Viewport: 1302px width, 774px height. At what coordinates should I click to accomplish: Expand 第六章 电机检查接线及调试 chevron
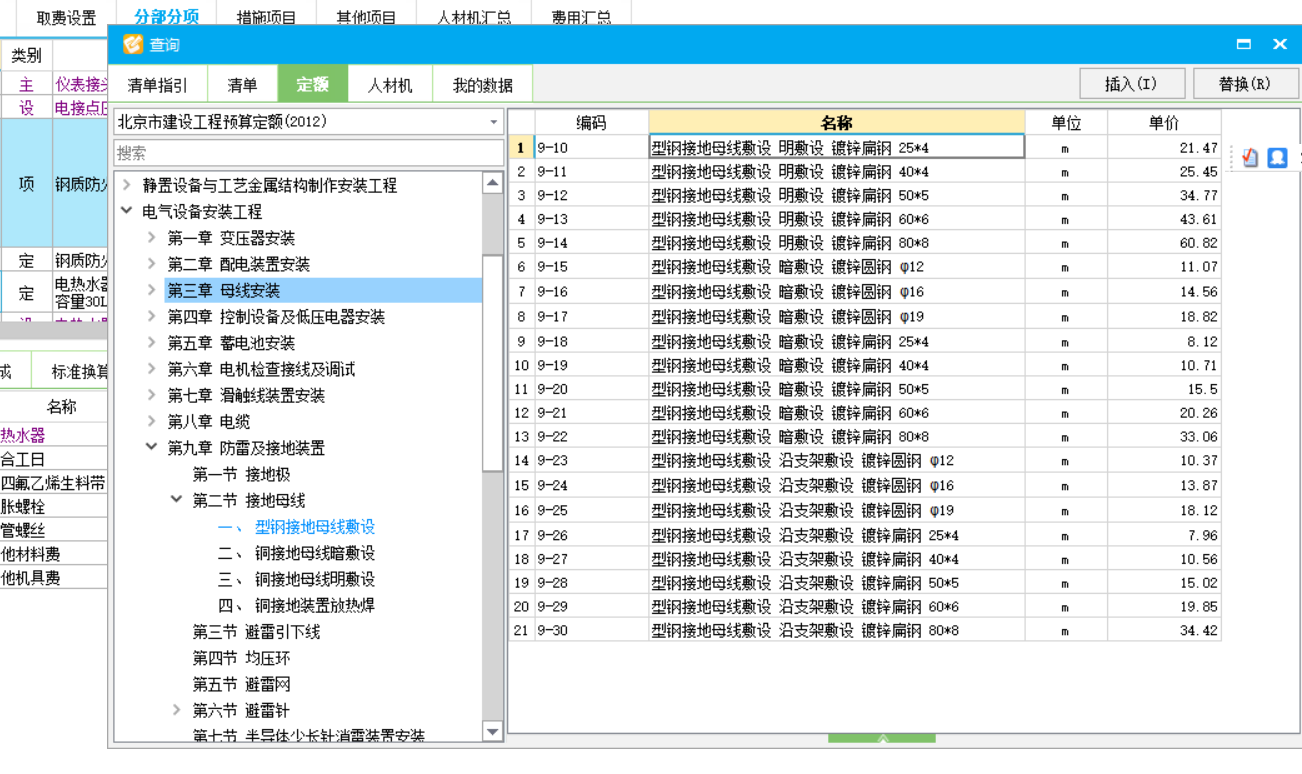(152, 369)
